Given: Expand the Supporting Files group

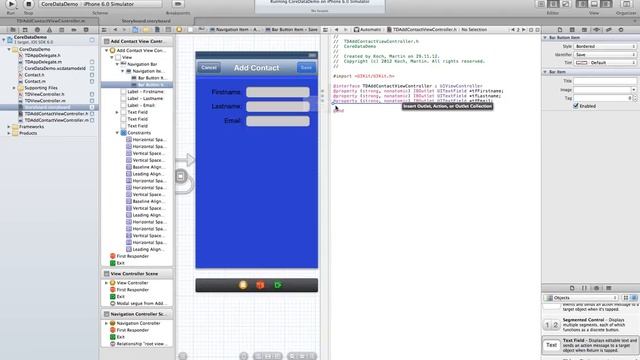Looking at the screenshot, I should click(14, 88).
